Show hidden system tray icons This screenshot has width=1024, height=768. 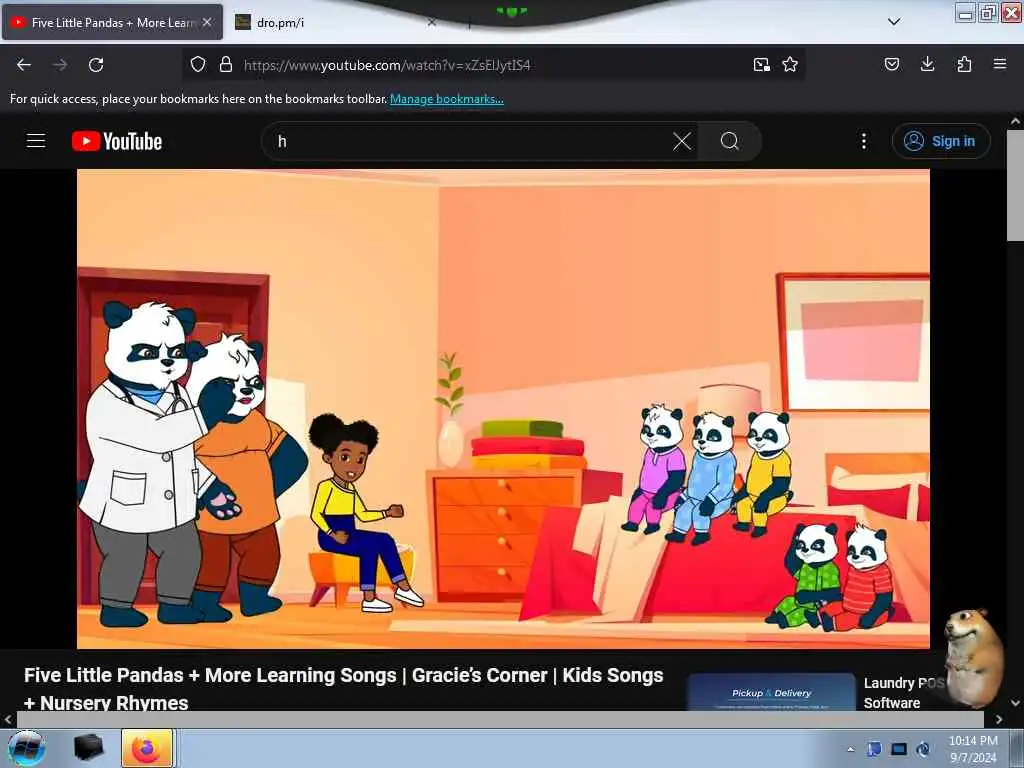pos(850,749)
